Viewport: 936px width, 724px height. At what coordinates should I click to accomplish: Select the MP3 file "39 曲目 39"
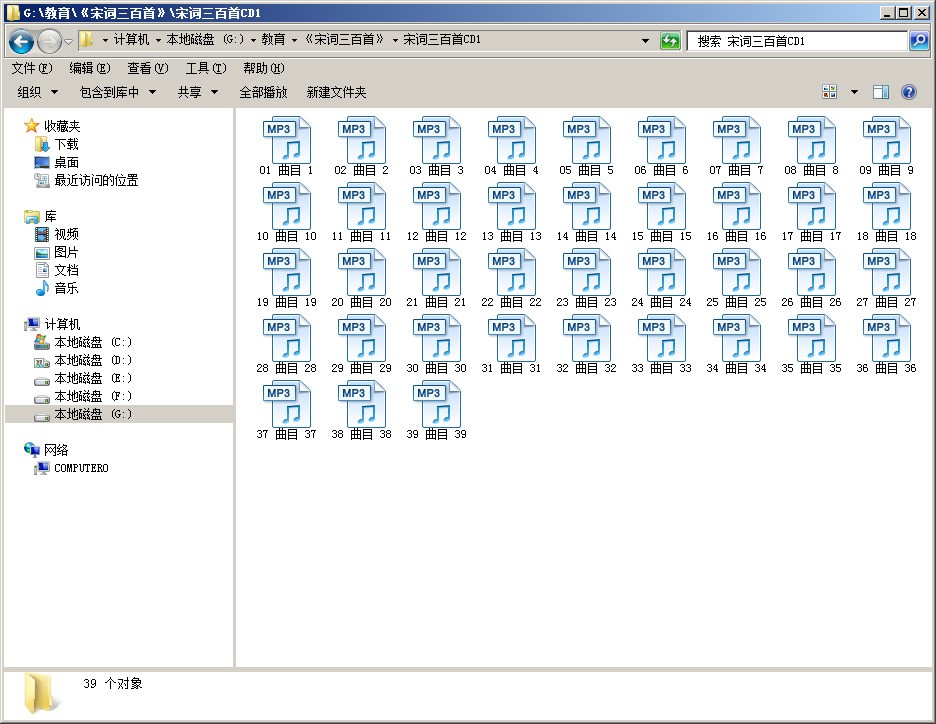coord(437,404)
